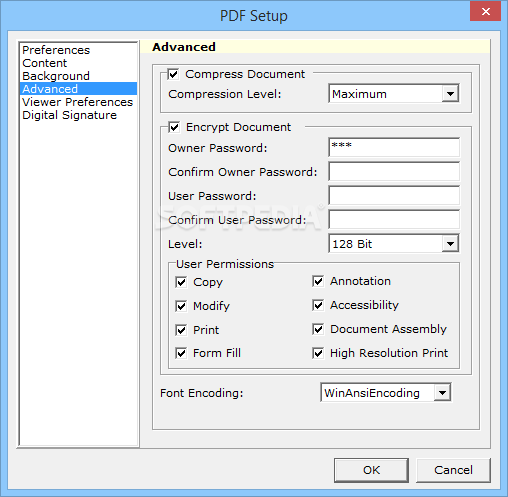The height and width of the screenshot is (497, 508).
Task: Select Advanced in the left list
Action: point(78,89)
